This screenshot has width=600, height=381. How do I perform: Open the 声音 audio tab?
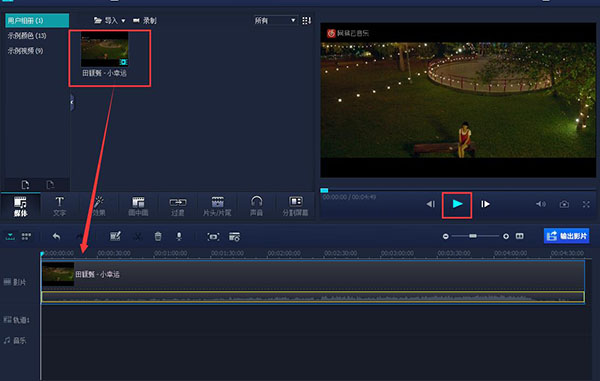pyautogui.click(x=256, y=206)
